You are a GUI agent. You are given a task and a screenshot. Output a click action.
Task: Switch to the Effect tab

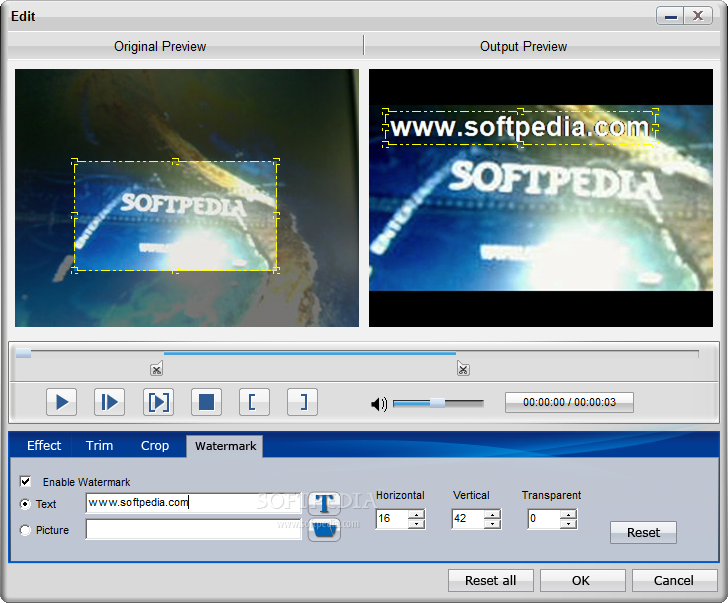[44, 446]
